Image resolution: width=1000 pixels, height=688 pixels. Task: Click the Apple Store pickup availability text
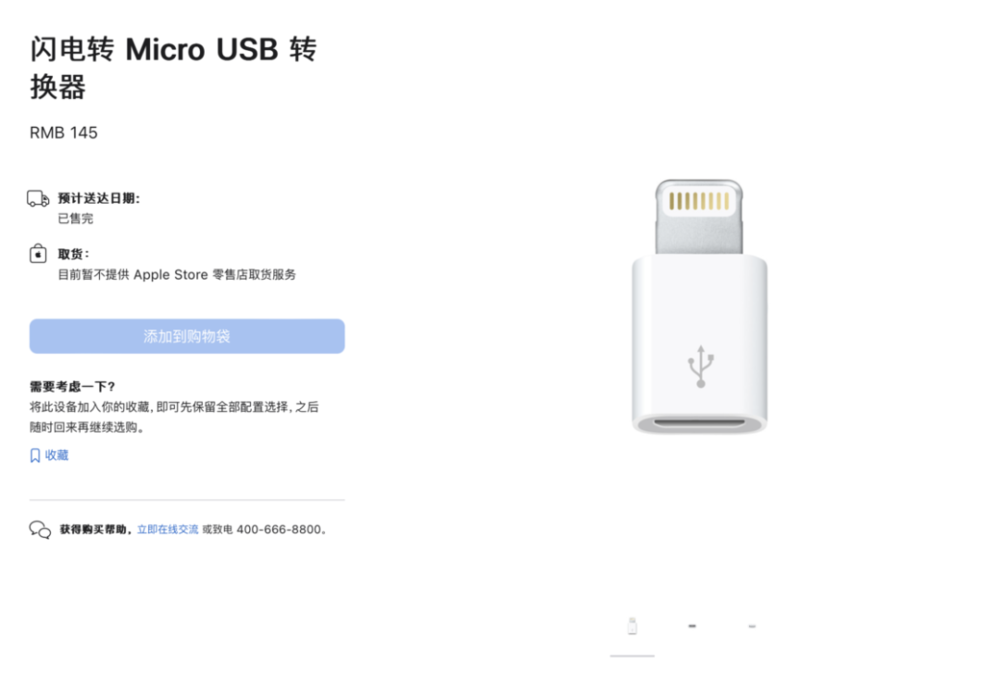pos(177,275)
